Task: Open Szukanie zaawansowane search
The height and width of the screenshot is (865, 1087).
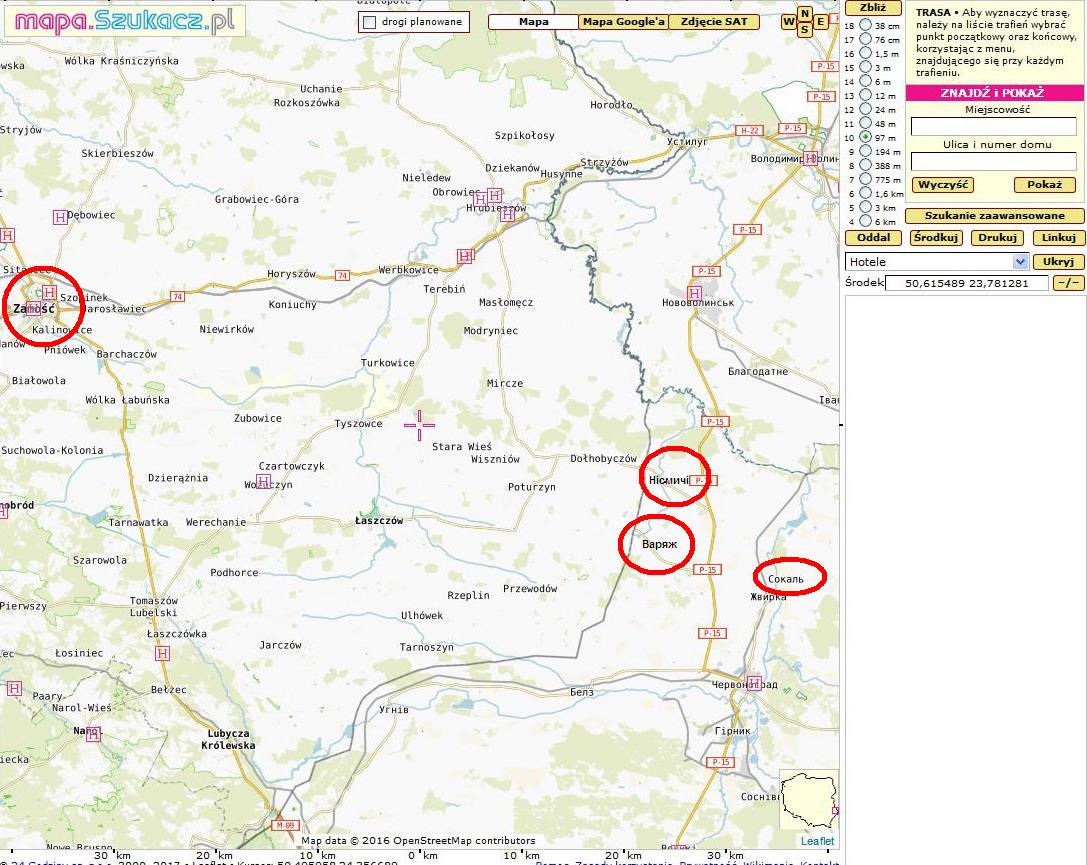Action: tap(994, 216)
